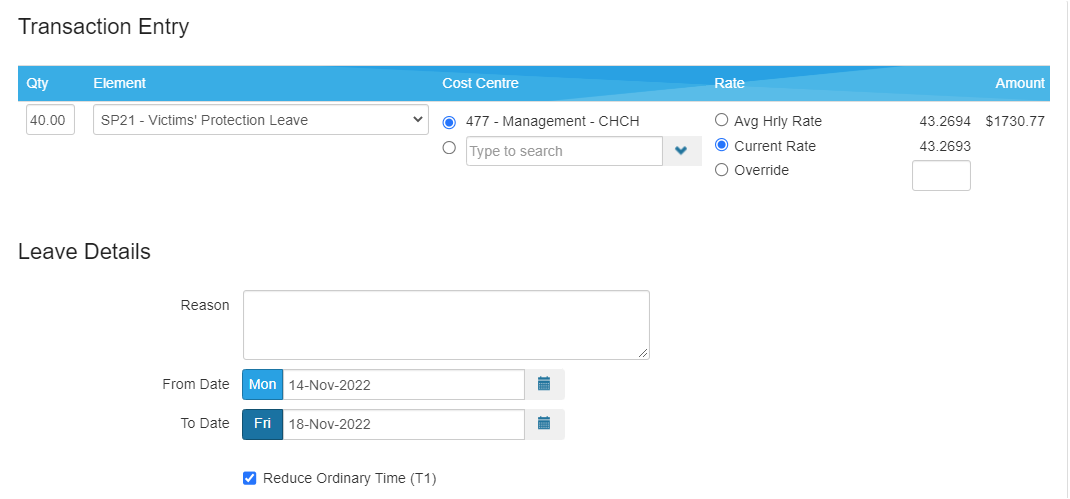
Task: Untick Reduce Ordinary Time (T1) checkbox
Action: coord(250,478)
